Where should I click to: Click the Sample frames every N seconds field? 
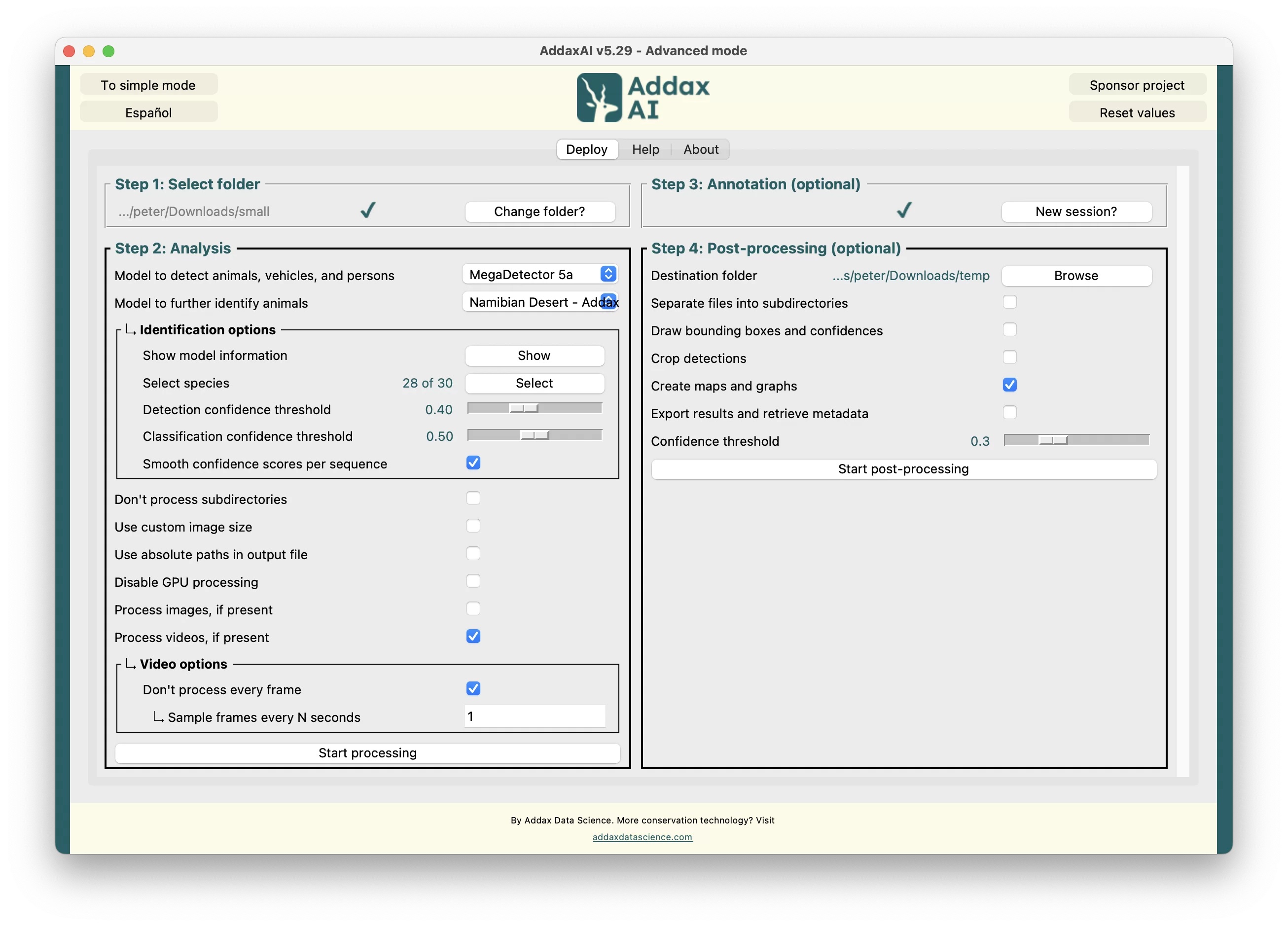pos(534,716)
